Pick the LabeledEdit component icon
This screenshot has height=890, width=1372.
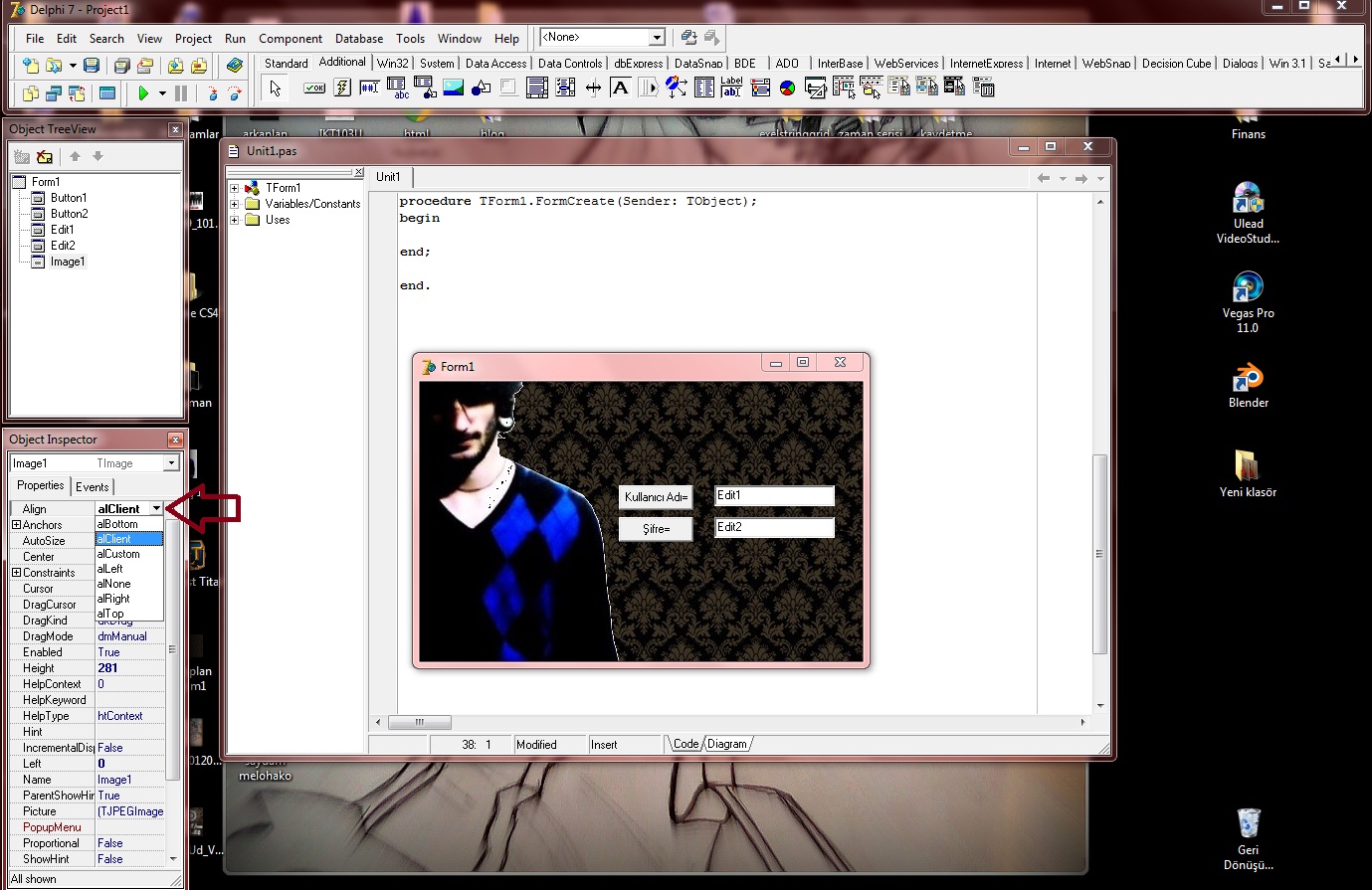[x=732, y=89]
